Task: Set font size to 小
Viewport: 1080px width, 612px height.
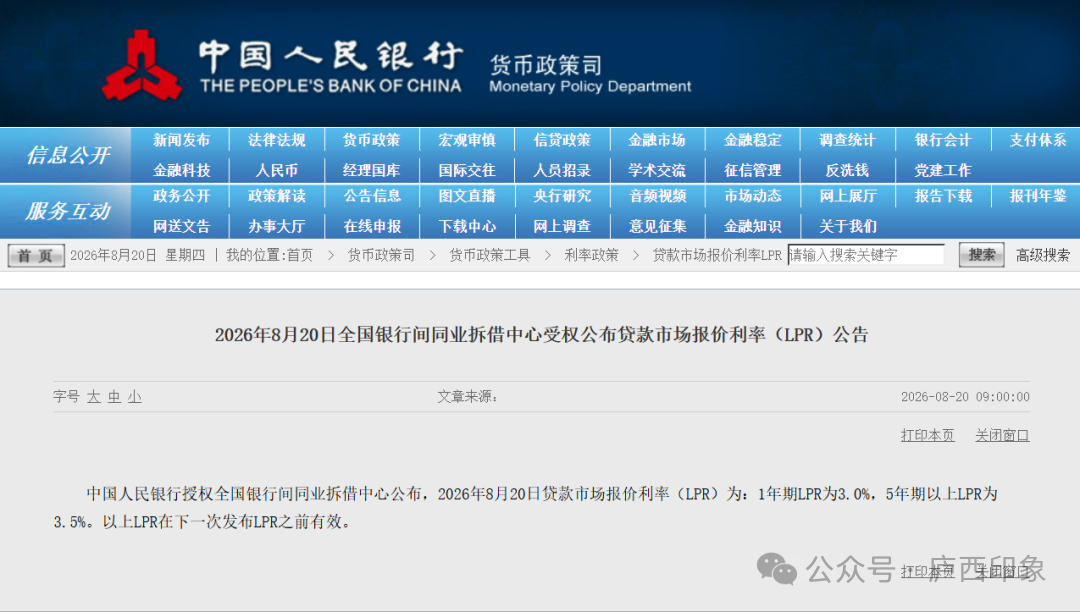Action: [x=135, y=397]
